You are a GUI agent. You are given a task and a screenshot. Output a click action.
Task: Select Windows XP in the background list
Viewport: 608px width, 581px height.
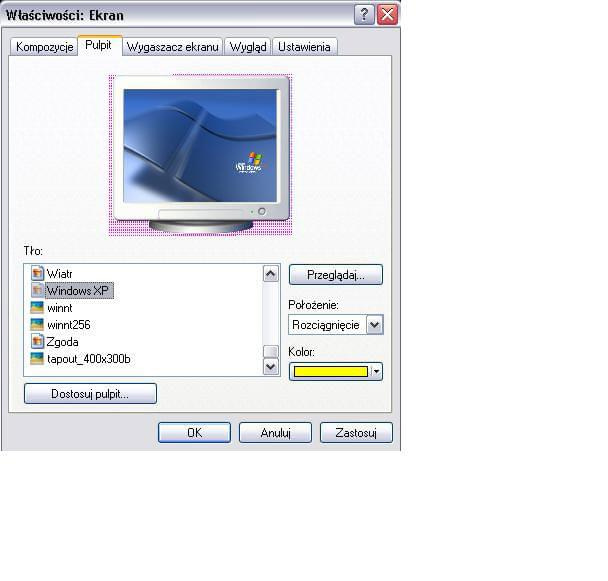click(79, 290)
